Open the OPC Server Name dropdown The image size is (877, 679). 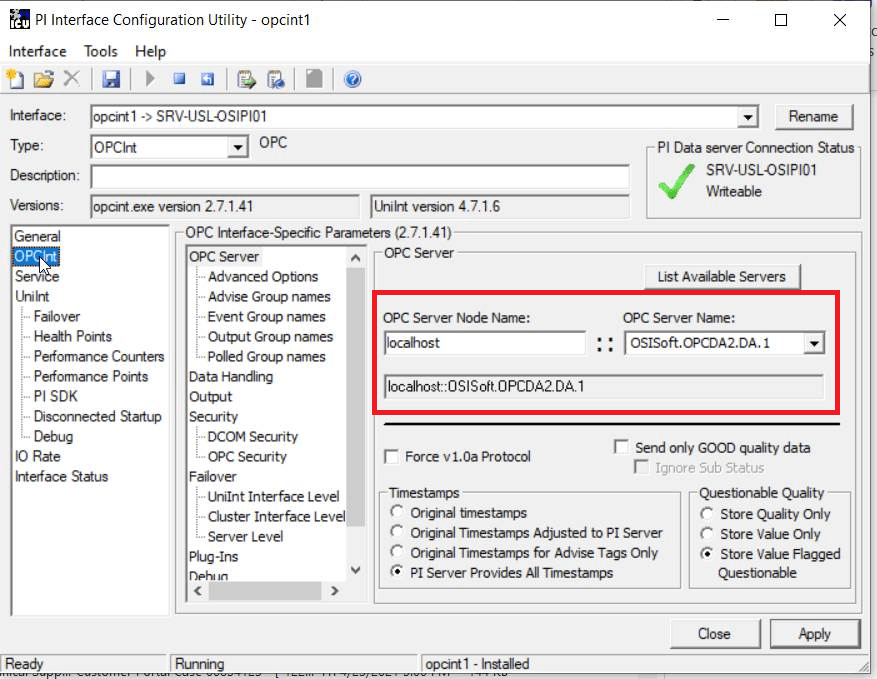pyautogui.click(x=814, y=343)
